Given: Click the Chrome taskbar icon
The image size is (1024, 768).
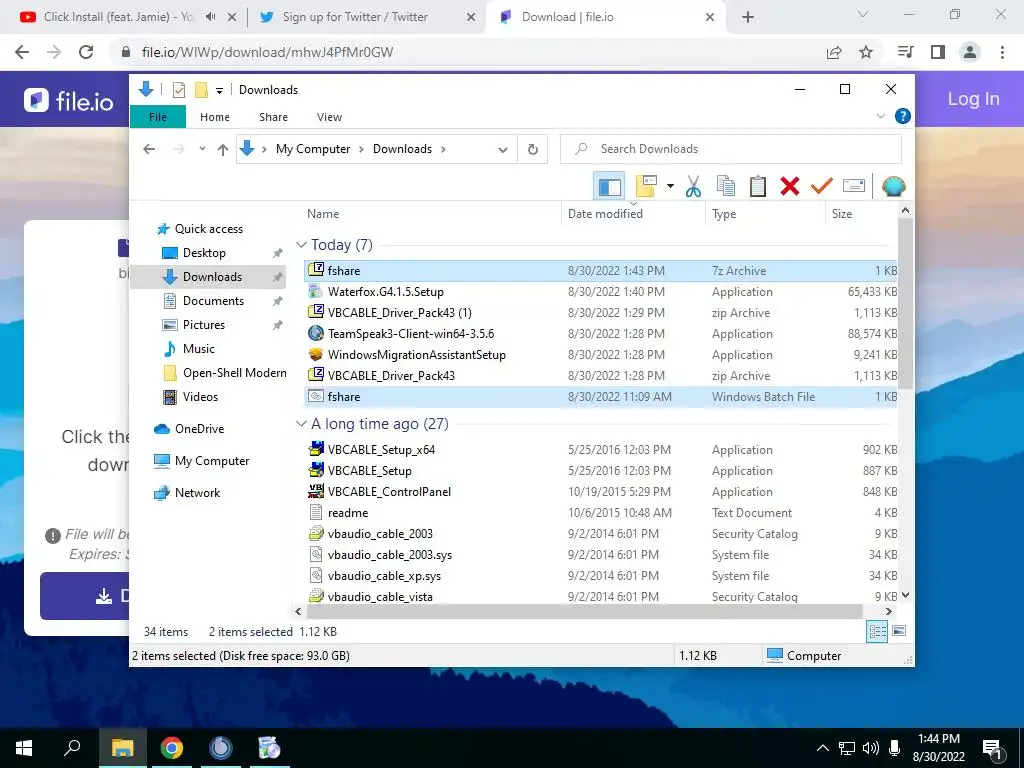Looking at the screenshot, I should click(x=172, y=748).
